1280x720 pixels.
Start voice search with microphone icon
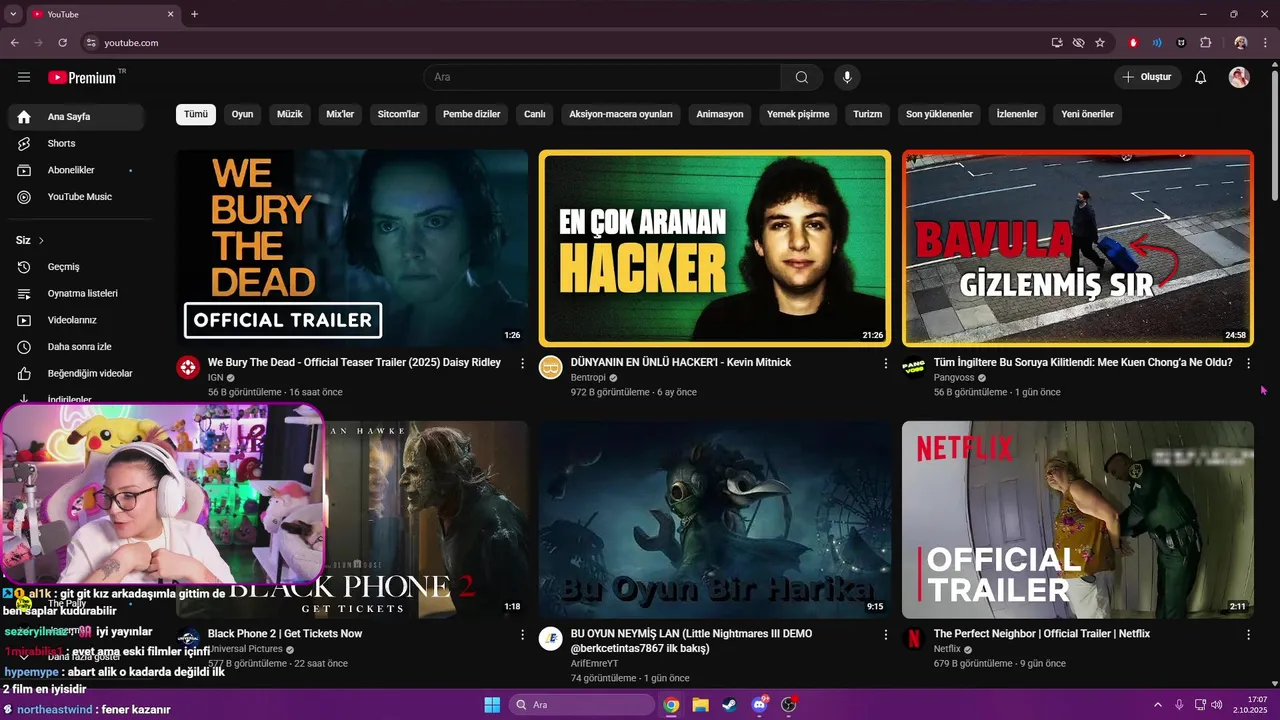pos(847,77)
